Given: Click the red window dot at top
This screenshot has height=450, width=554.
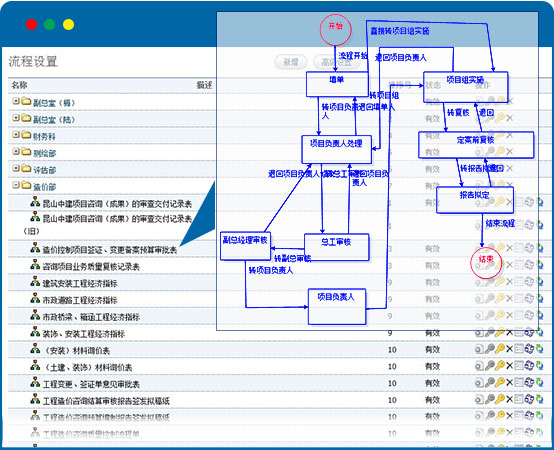Looking at the screenshot, I should [x=31, y=25].
